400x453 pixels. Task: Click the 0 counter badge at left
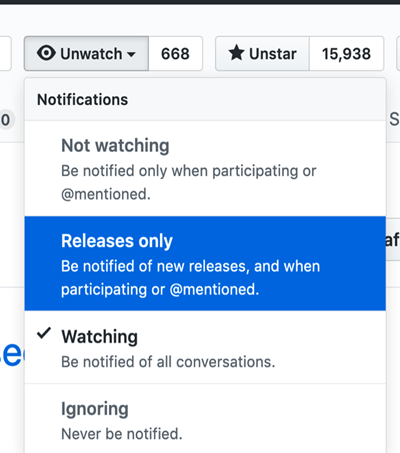6,120
